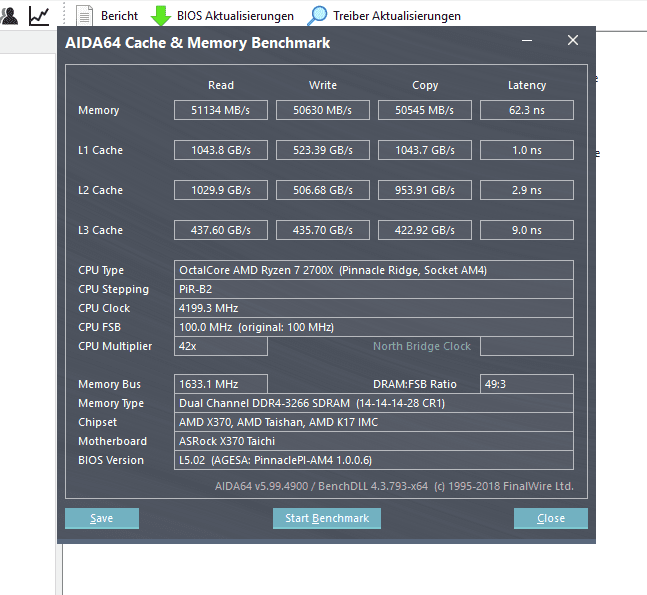The height and width of the screenshot is (595, 647).
Task: Click the Latency column header
Action: tap(527, 85)
